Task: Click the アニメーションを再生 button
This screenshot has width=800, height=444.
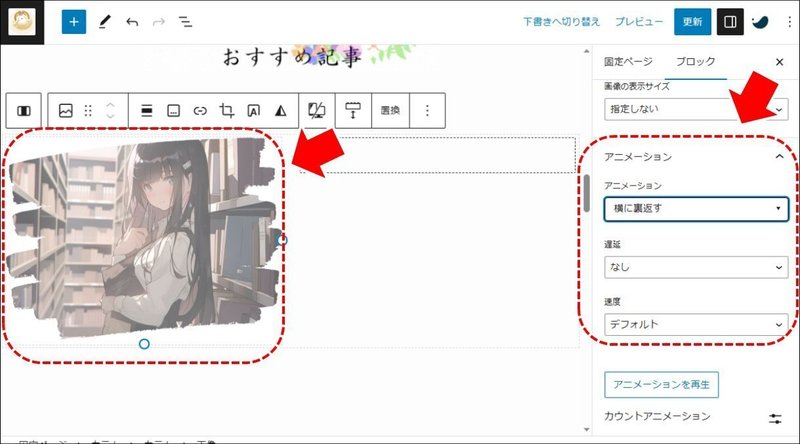Action: point(661,385)
